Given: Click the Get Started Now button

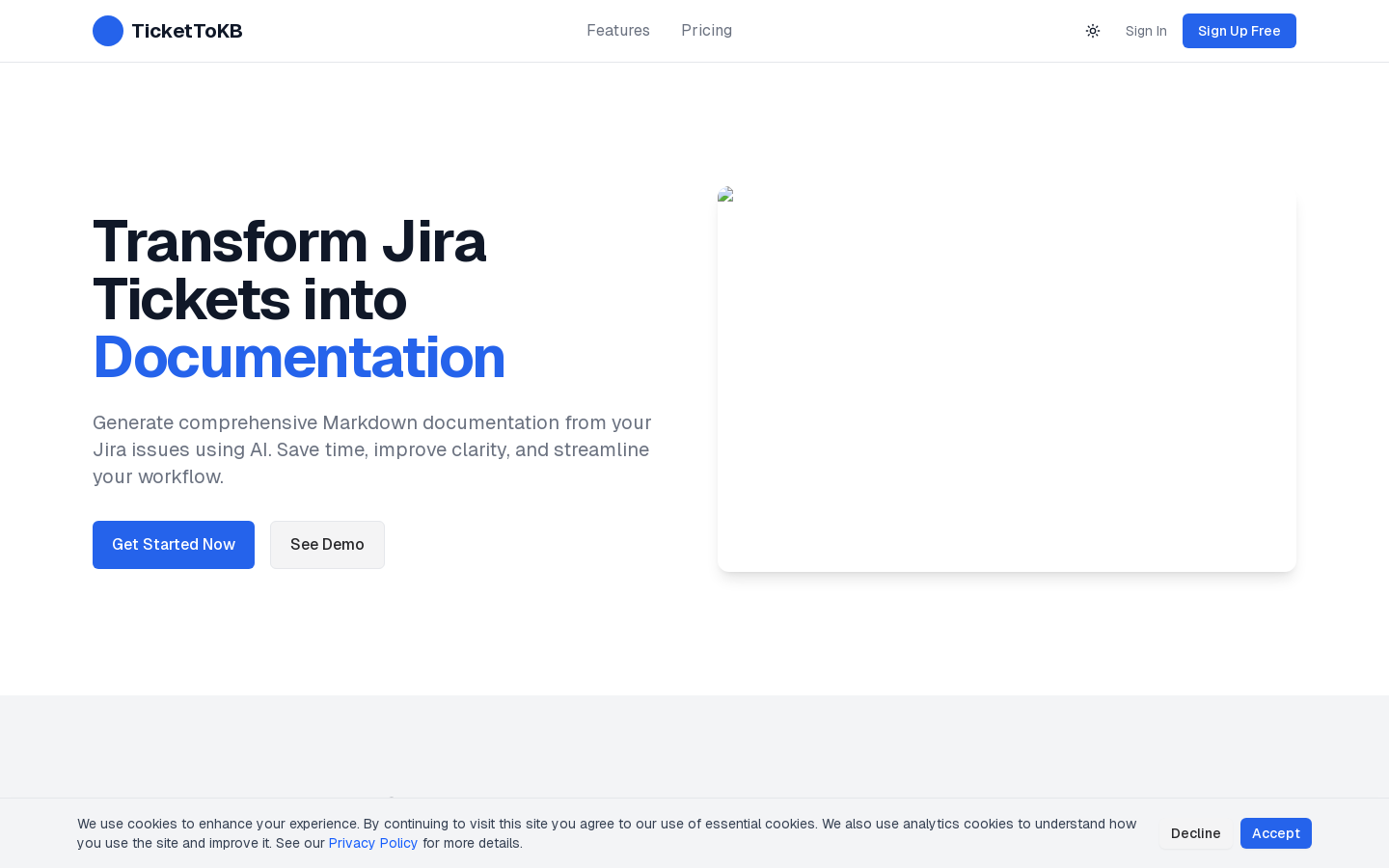Looking at the screenshot, I should (x=174, y=545).
